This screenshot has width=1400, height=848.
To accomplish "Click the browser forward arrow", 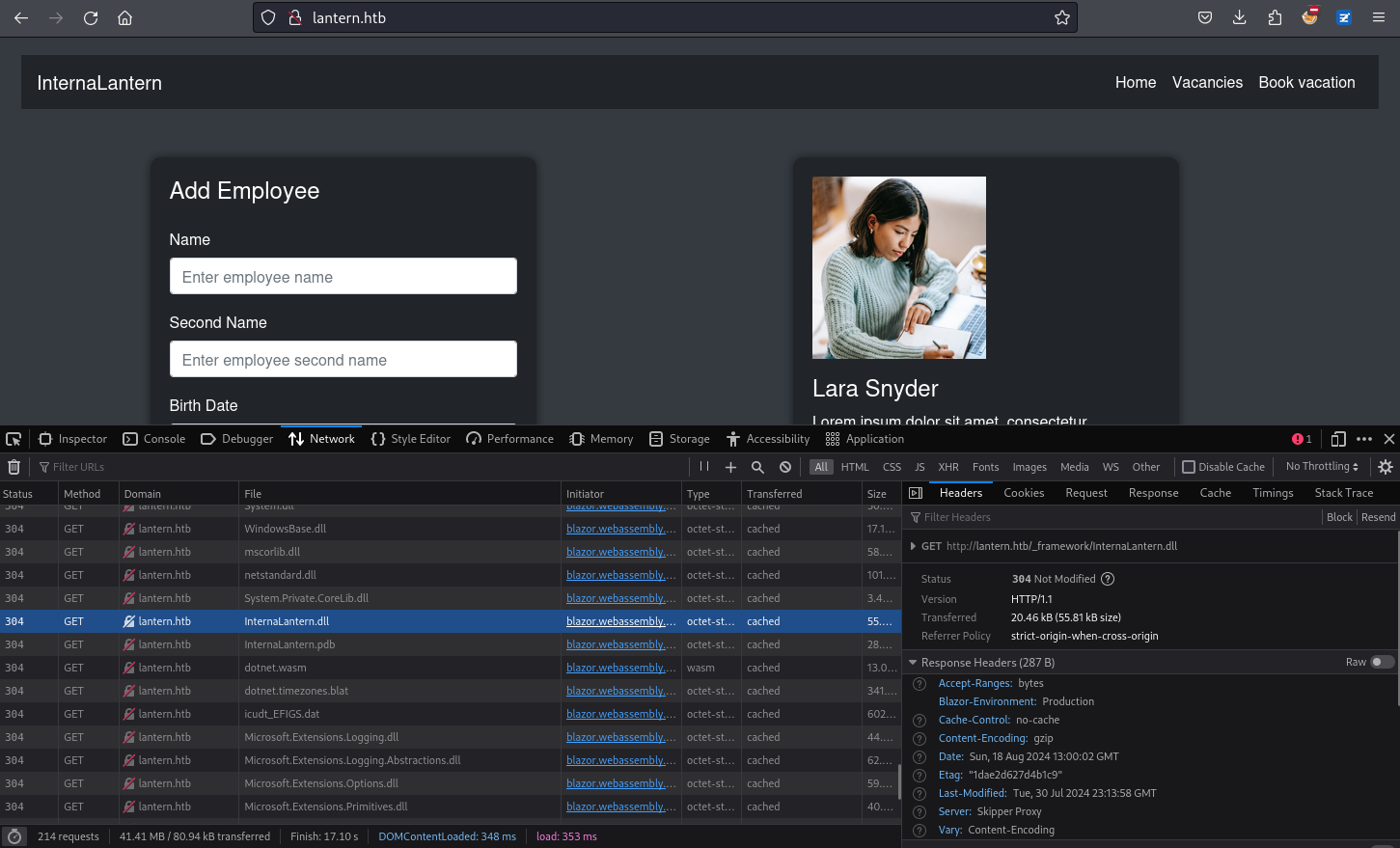I will 56,17.
